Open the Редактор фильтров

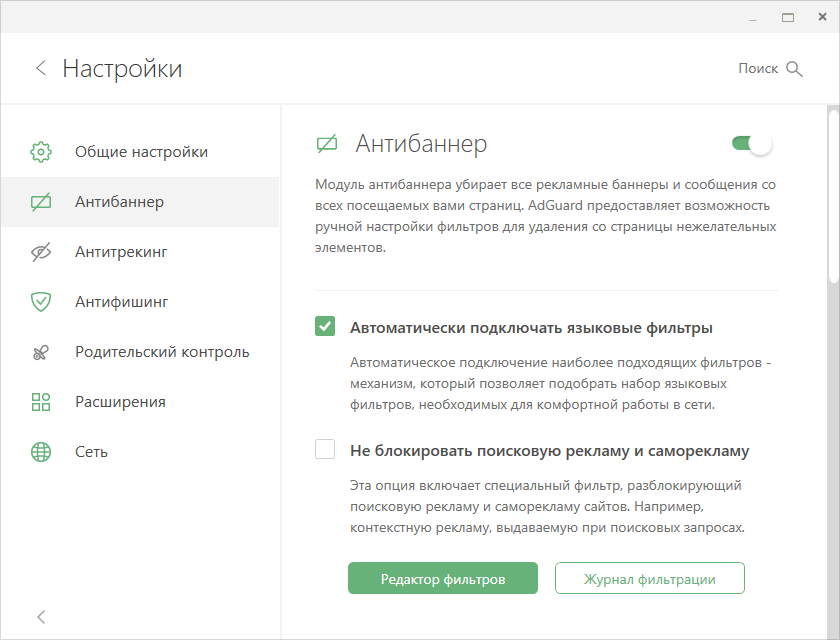(x=442, y=578)
